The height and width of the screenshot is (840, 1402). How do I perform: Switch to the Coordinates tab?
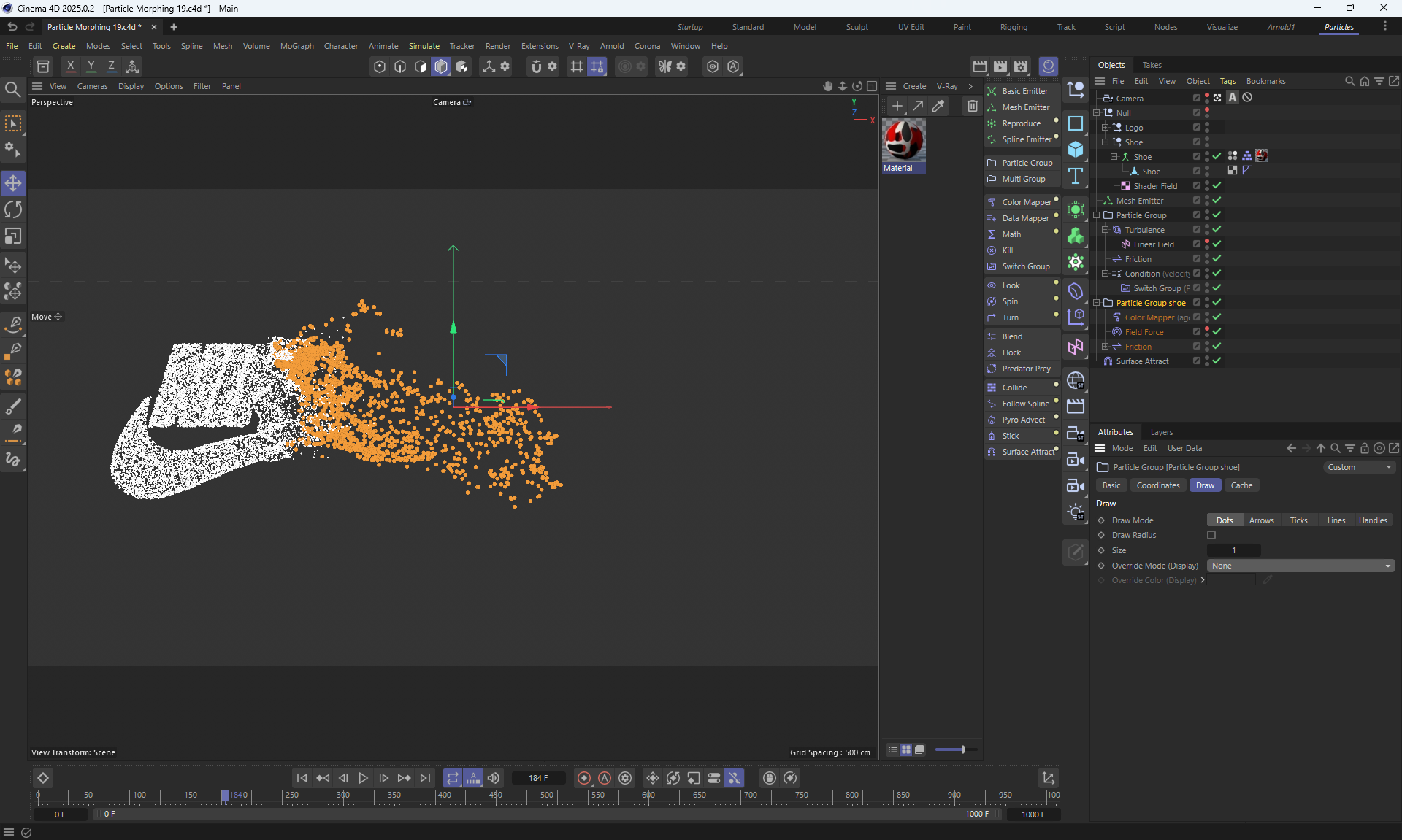(1157, 485)
